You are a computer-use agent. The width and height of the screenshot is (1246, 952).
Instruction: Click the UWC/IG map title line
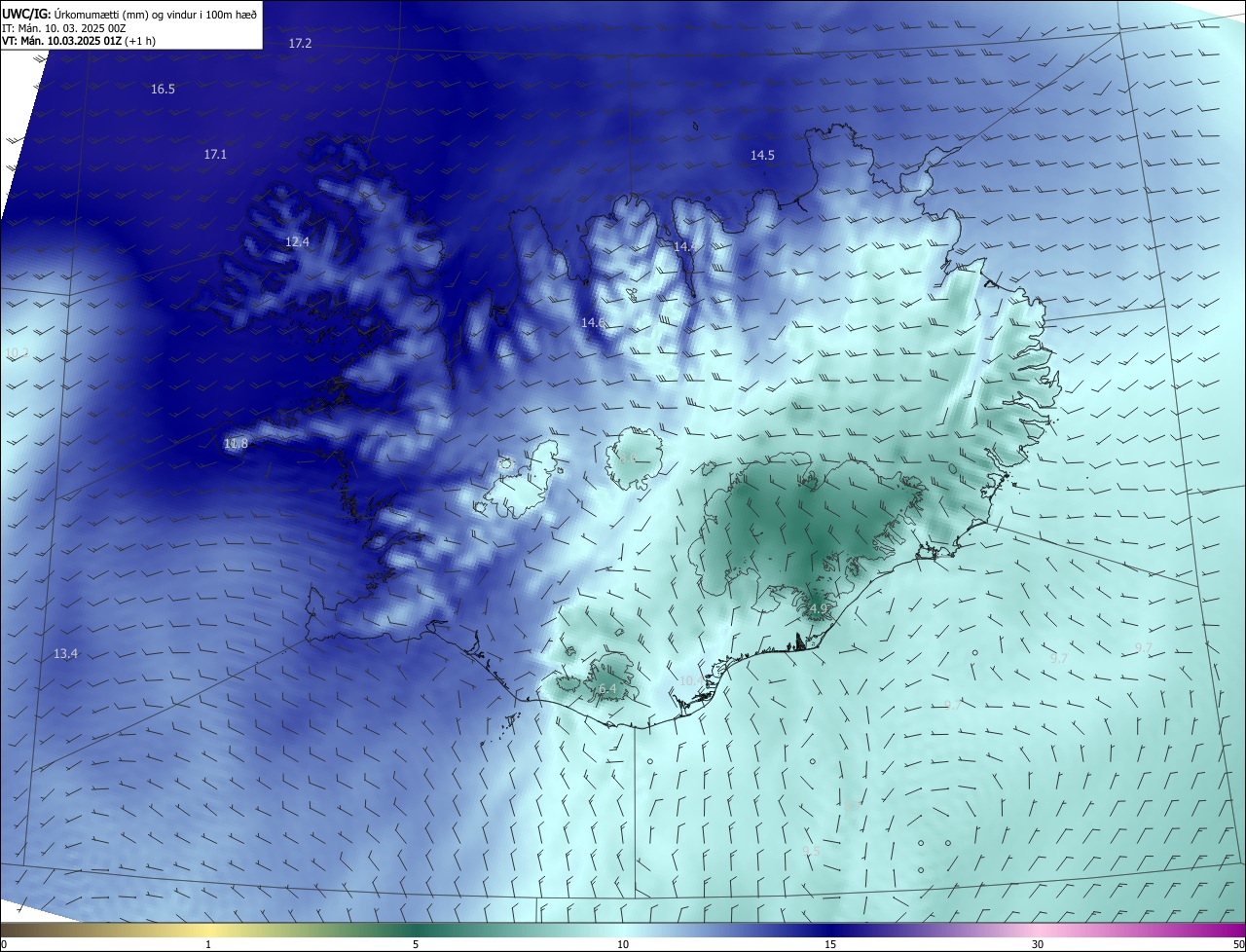(x=129, y=14)
